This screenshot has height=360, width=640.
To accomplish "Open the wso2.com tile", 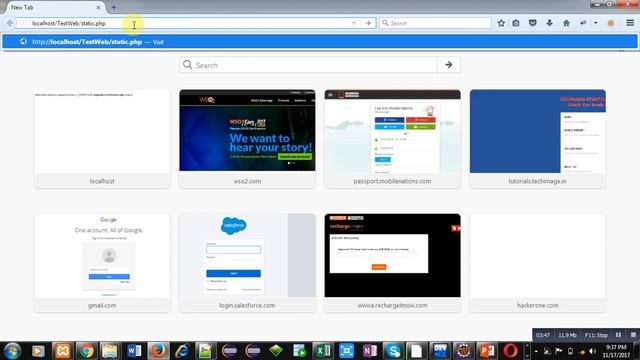I will coord(247,139).
